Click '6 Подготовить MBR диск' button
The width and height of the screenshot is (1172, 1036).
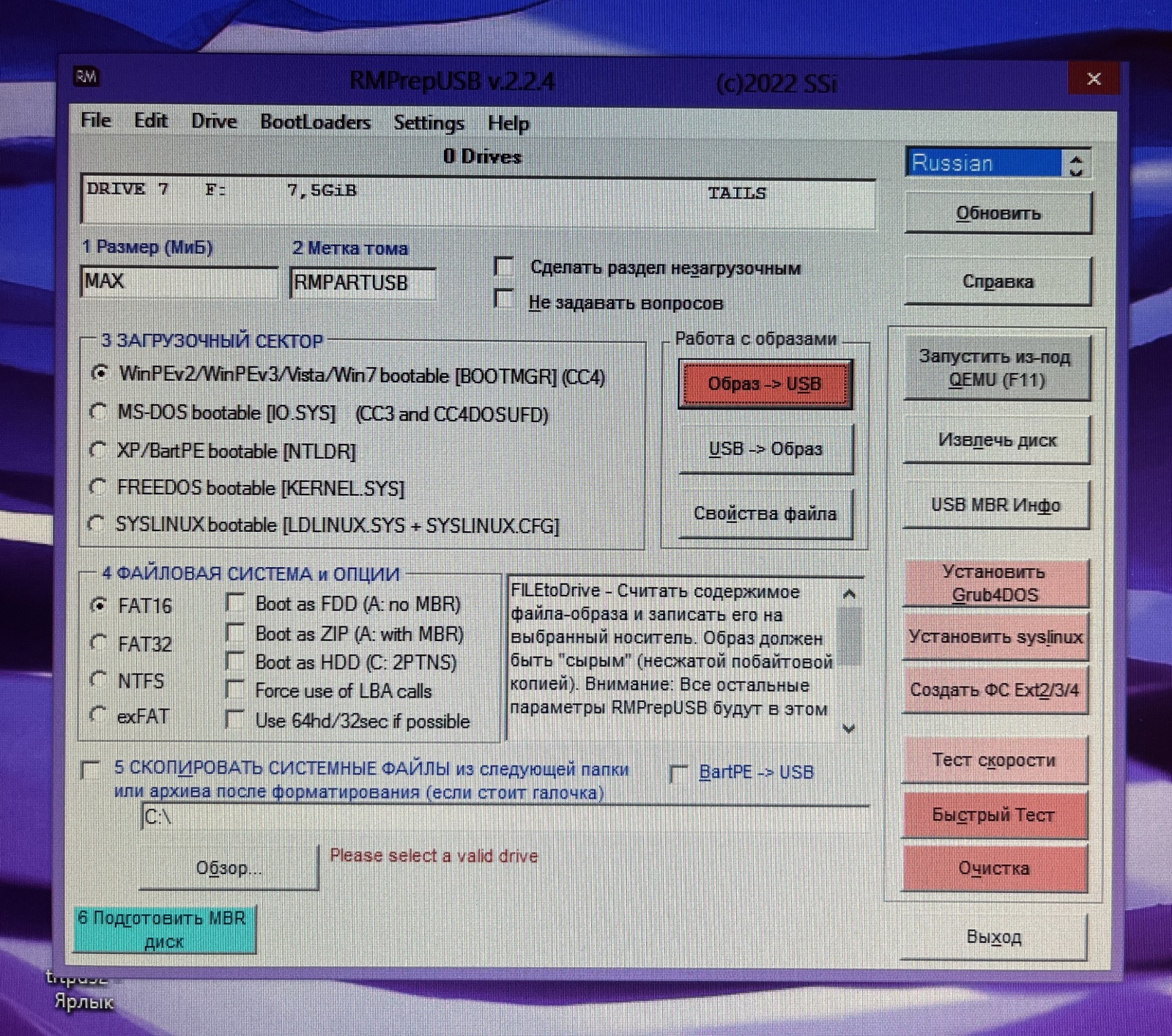point(164,929)
